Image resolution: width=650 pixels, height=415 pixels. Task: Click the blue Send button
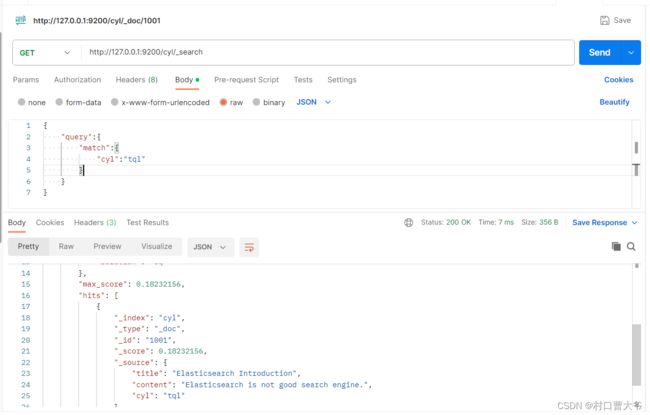[600, 53]
